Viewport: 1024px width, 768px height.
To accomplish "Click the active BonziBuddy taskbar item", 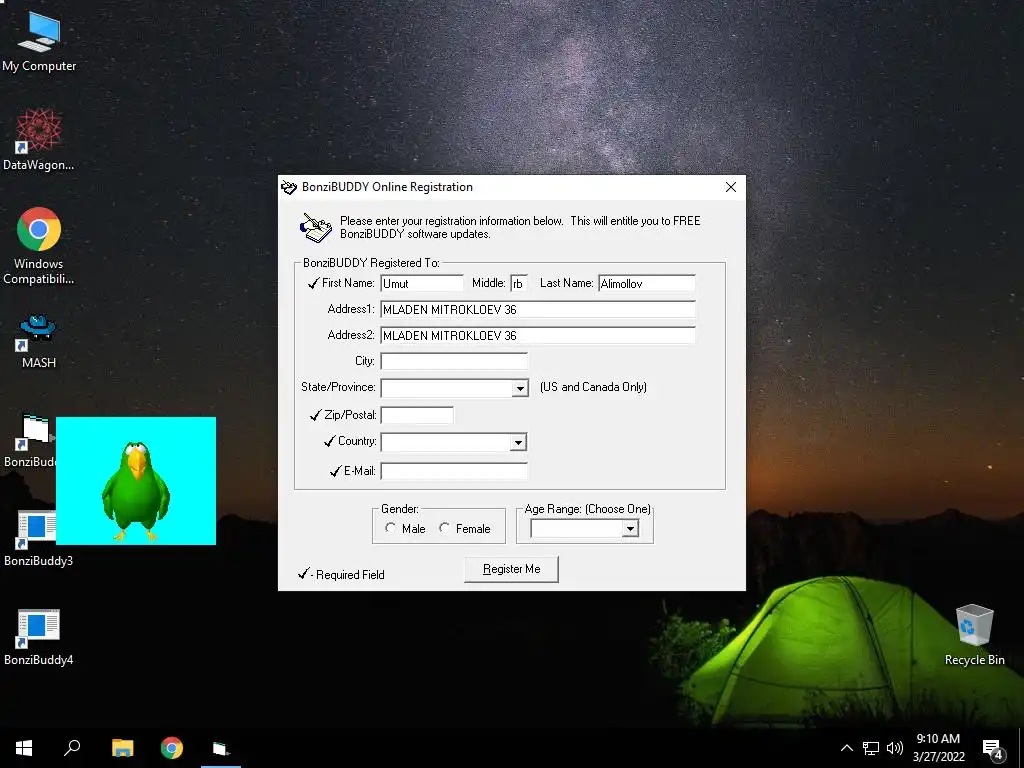I will click(x=221, y=748).
